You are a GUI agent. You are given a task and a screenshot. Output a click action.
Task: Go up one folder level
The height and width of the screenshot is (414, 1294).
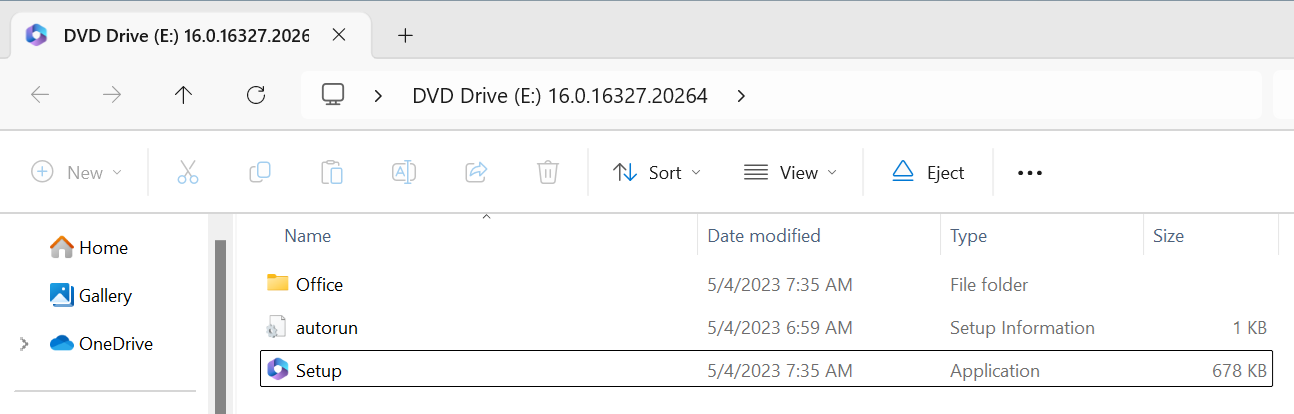183,95
